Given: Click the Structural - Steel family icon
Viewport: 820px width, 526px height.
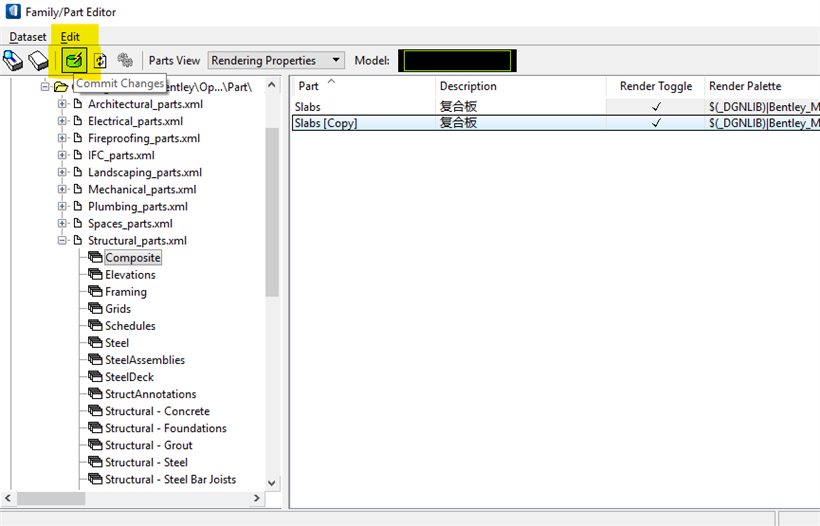Looking at the screenshot, I should point(95,462).
